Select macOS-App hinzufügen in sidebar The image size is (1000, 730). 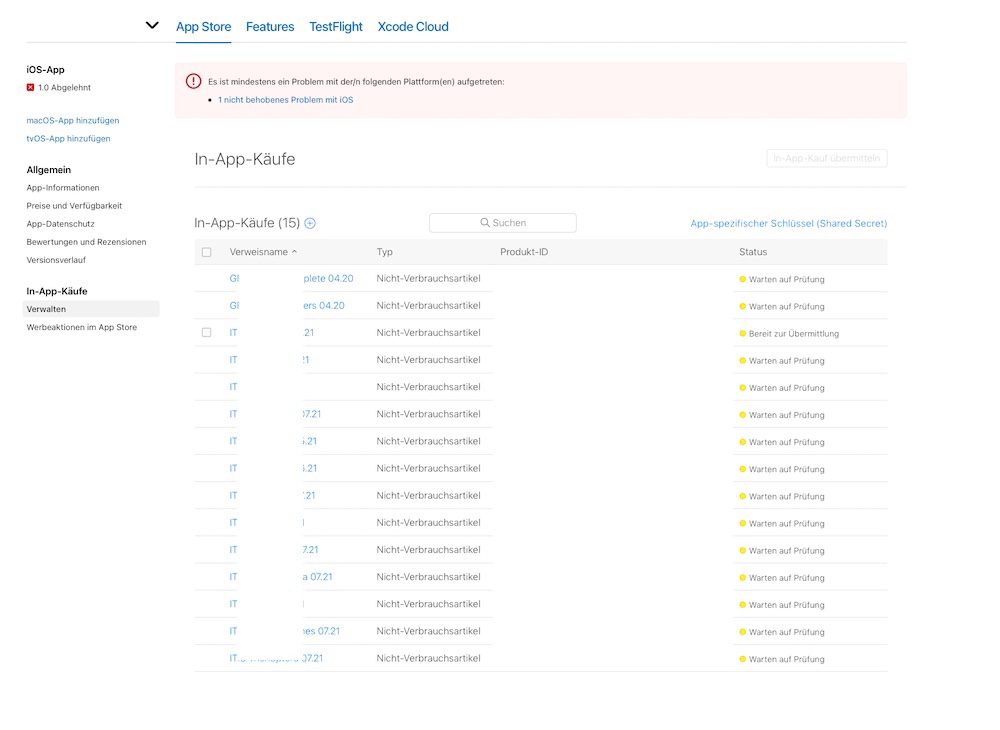(x=73, y=121)
